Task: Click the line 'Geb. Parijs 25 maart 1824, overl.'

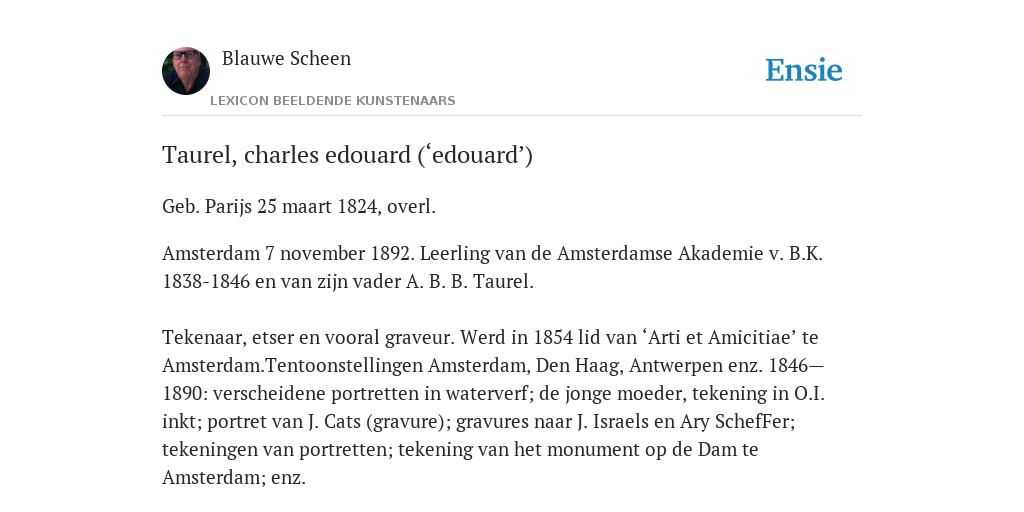Action: pyautogui.click(x=298, y=207)
